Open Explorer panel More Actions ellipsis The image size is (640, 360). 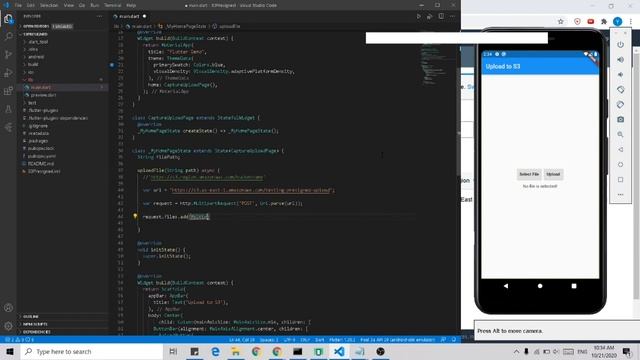100,16
